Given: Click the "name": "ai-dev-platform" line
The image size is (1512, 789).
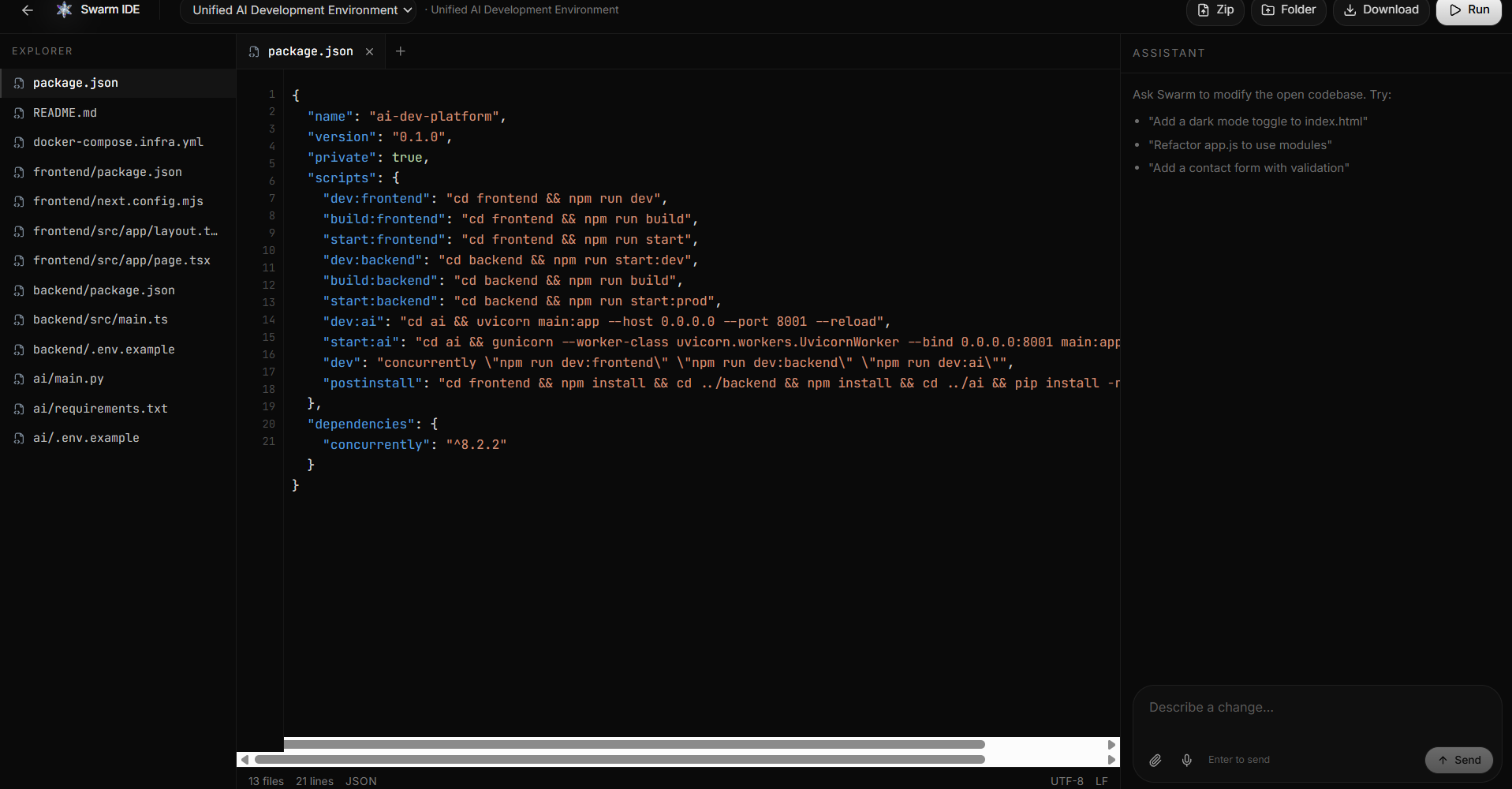Looking at the screenshot, I should coord(407,117).
